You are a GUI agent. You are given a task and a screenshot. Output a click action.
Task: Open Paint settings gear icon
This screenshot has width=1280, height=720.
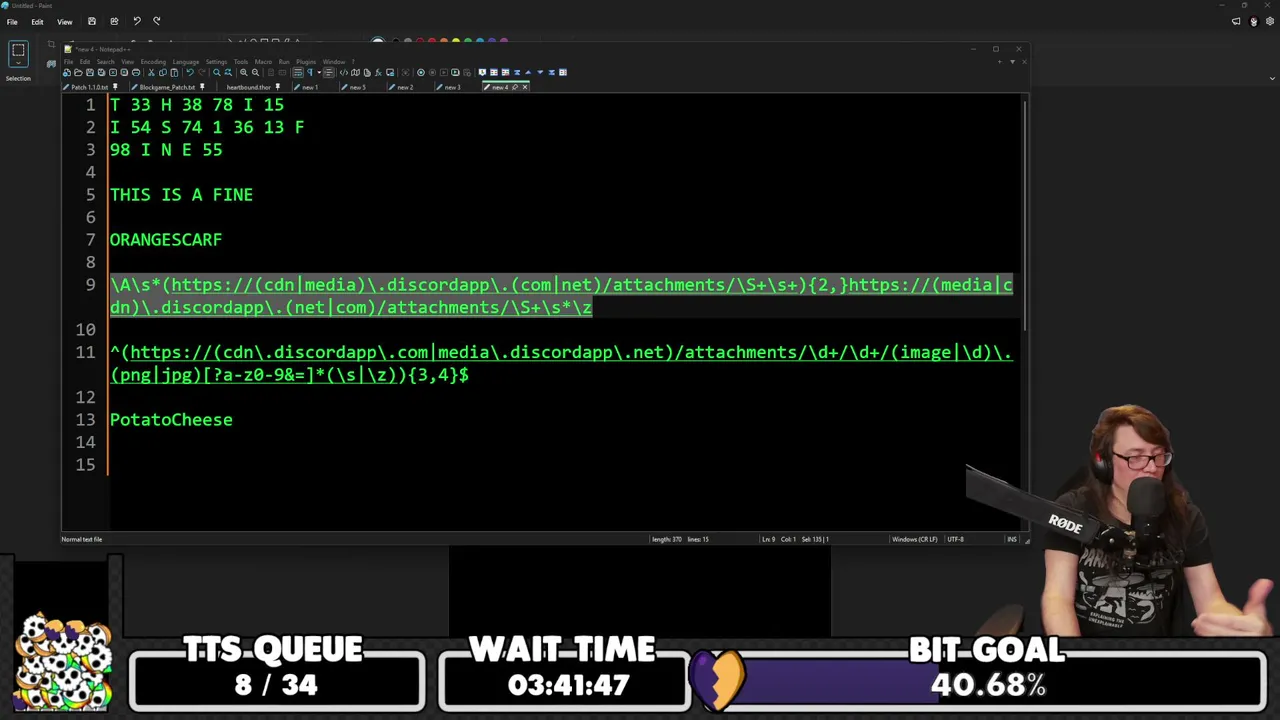1271,21
